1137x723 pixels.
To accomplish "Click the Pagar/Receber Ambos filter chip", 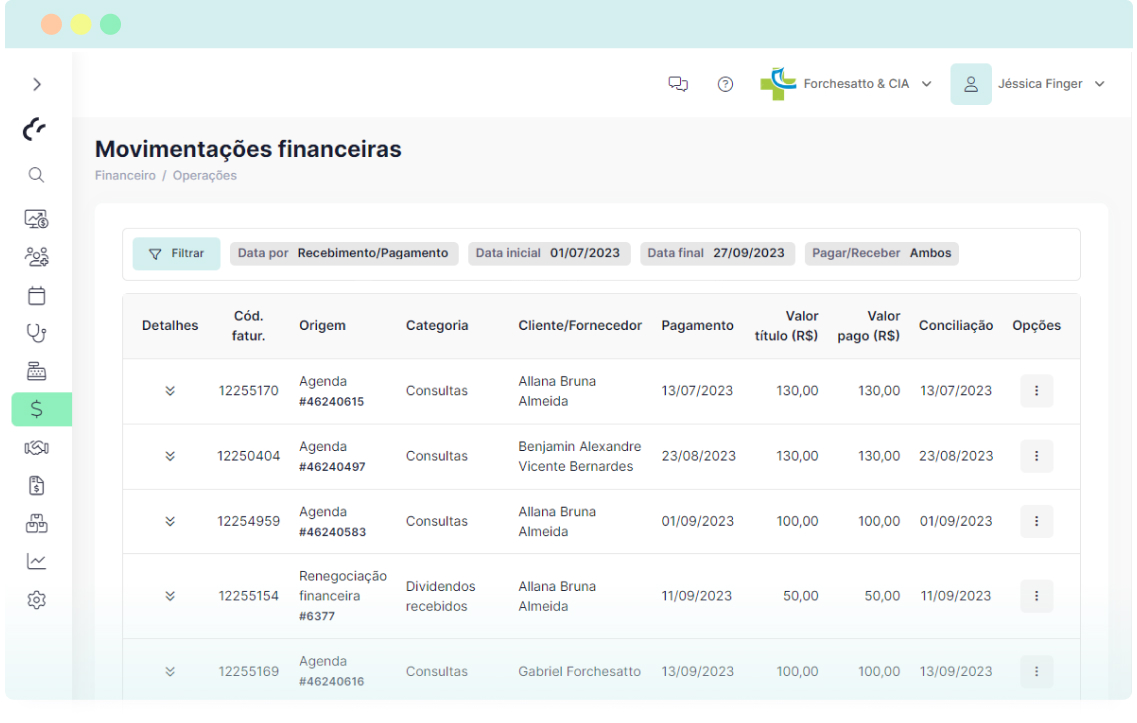I will (881, 254).
